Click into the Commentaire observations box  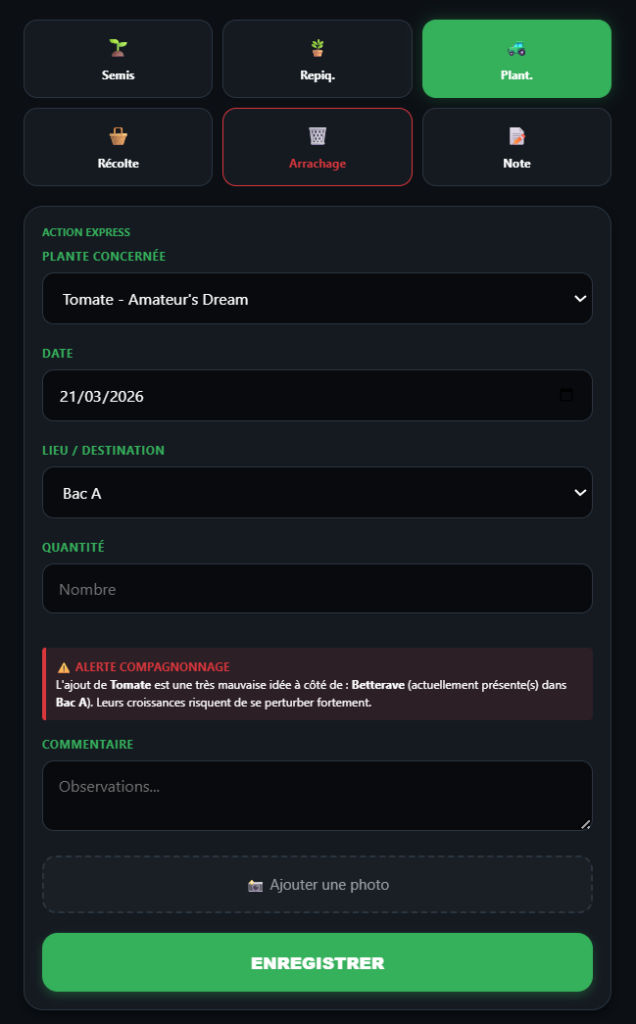point(317,795)
